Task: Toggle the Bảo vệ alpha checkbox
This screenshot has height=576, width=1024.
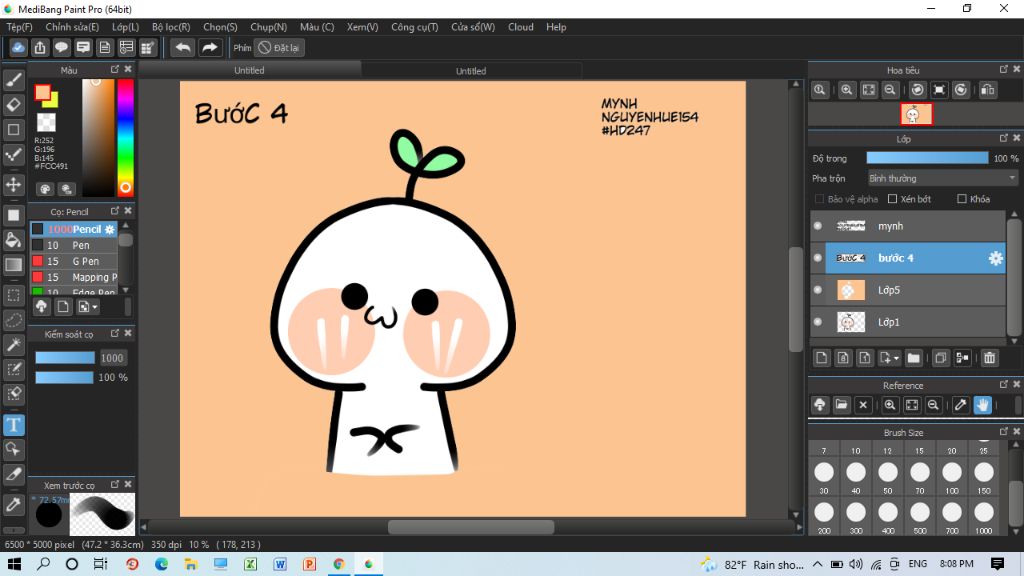Action: [819, 199]
